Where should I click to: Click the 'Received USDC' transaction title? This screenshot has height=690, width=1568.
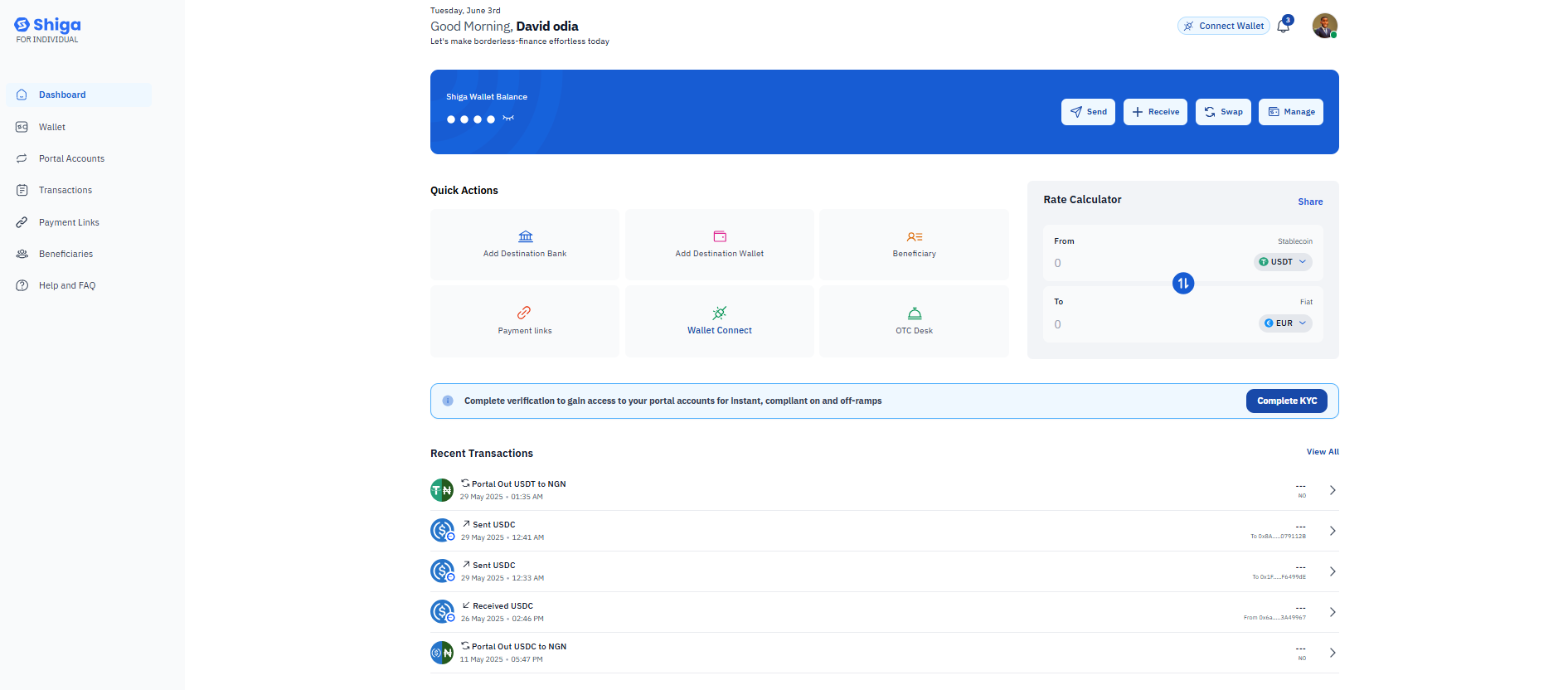tap(502, 606)
